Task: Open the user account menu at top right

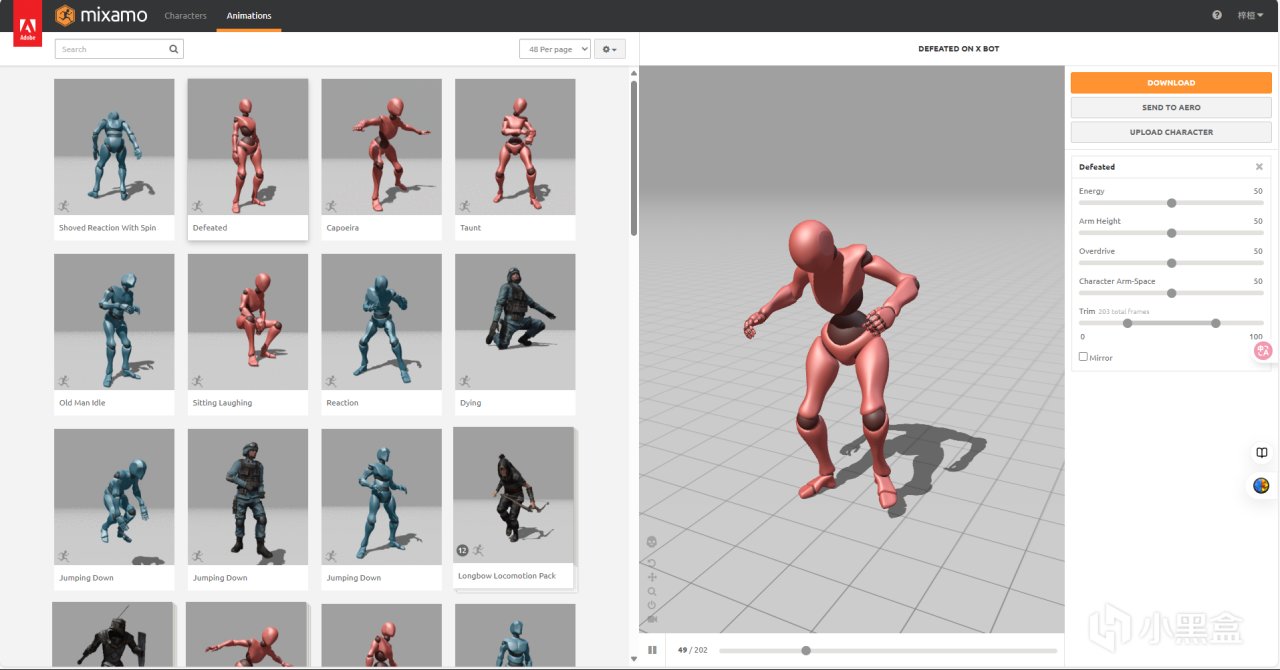Action: coord(1250,15)
